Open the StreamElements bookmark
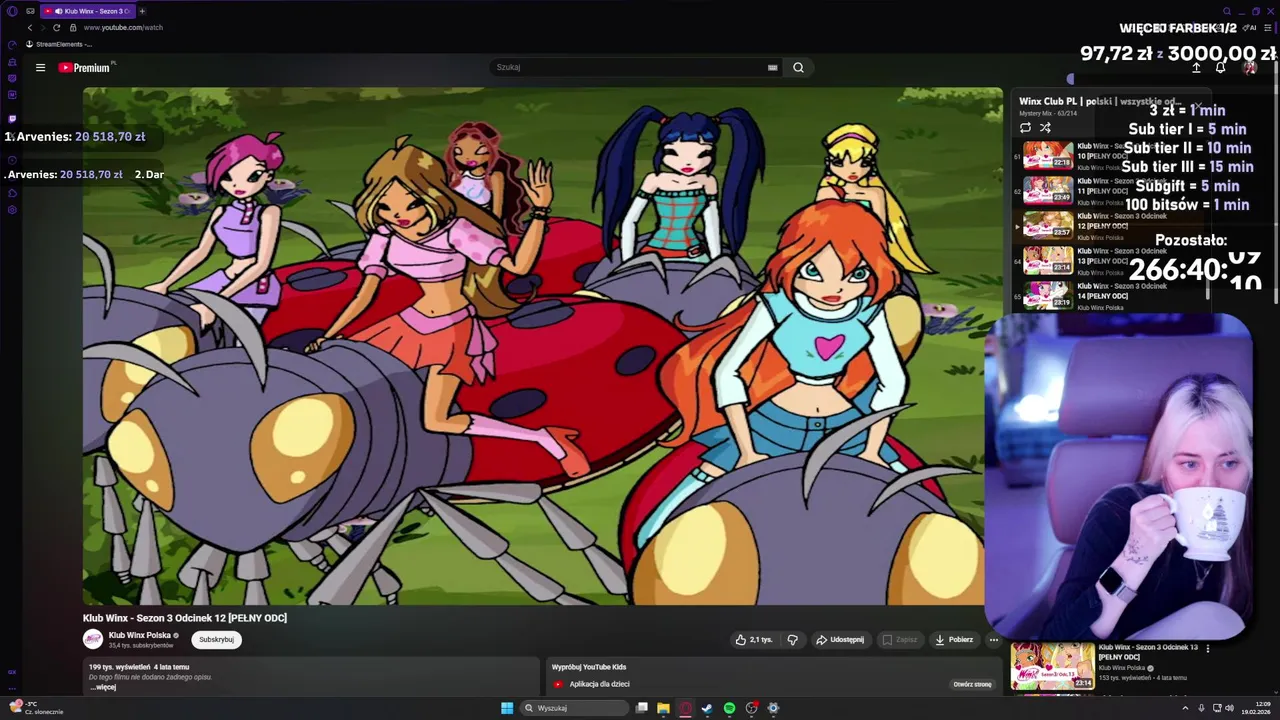 coord(59,44)
